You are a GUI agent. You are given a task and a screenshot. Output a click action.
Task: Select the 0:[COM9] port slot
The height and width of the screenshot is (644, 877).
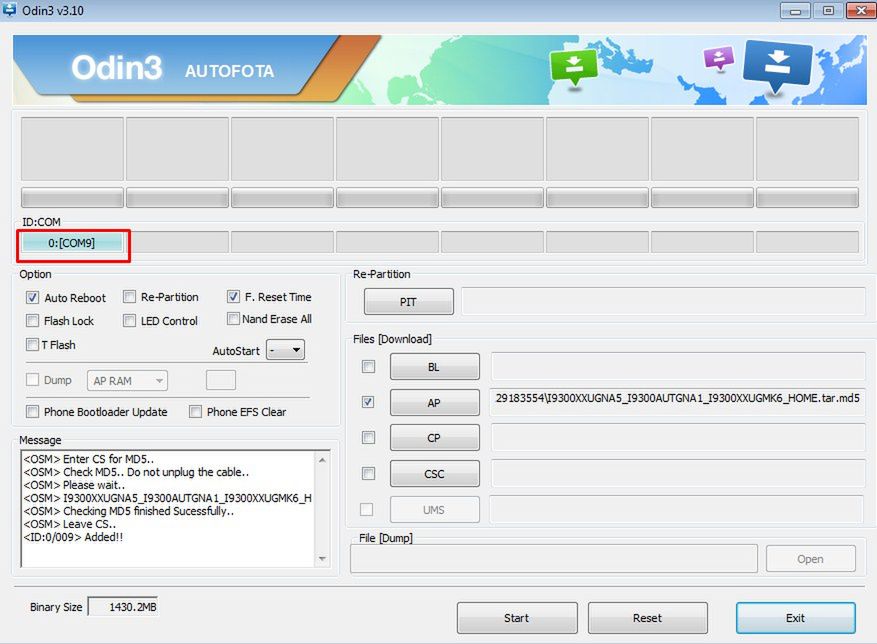(72, 243)
